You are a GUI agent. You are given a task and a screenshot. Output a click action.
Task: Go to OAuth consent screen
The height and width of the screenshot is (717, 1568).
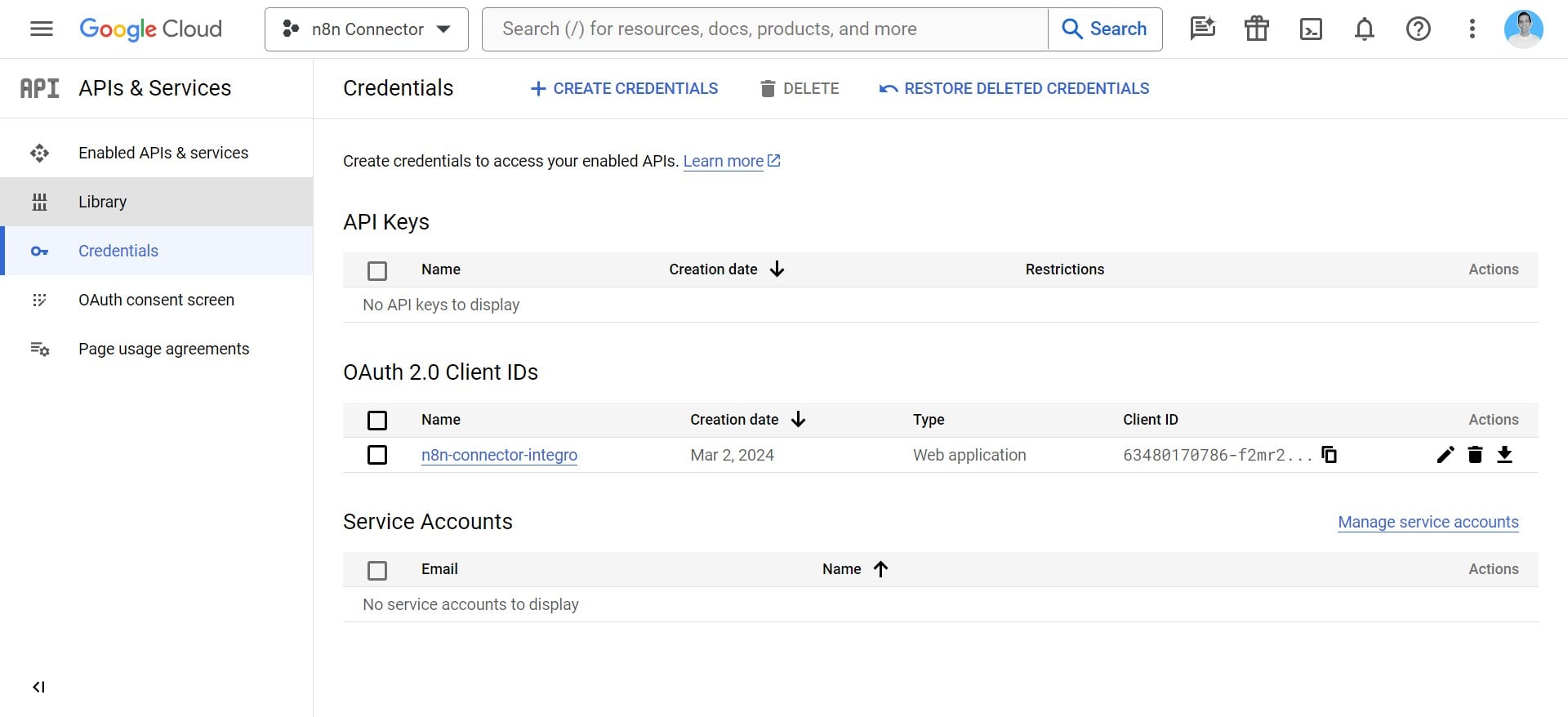(156, 300)
